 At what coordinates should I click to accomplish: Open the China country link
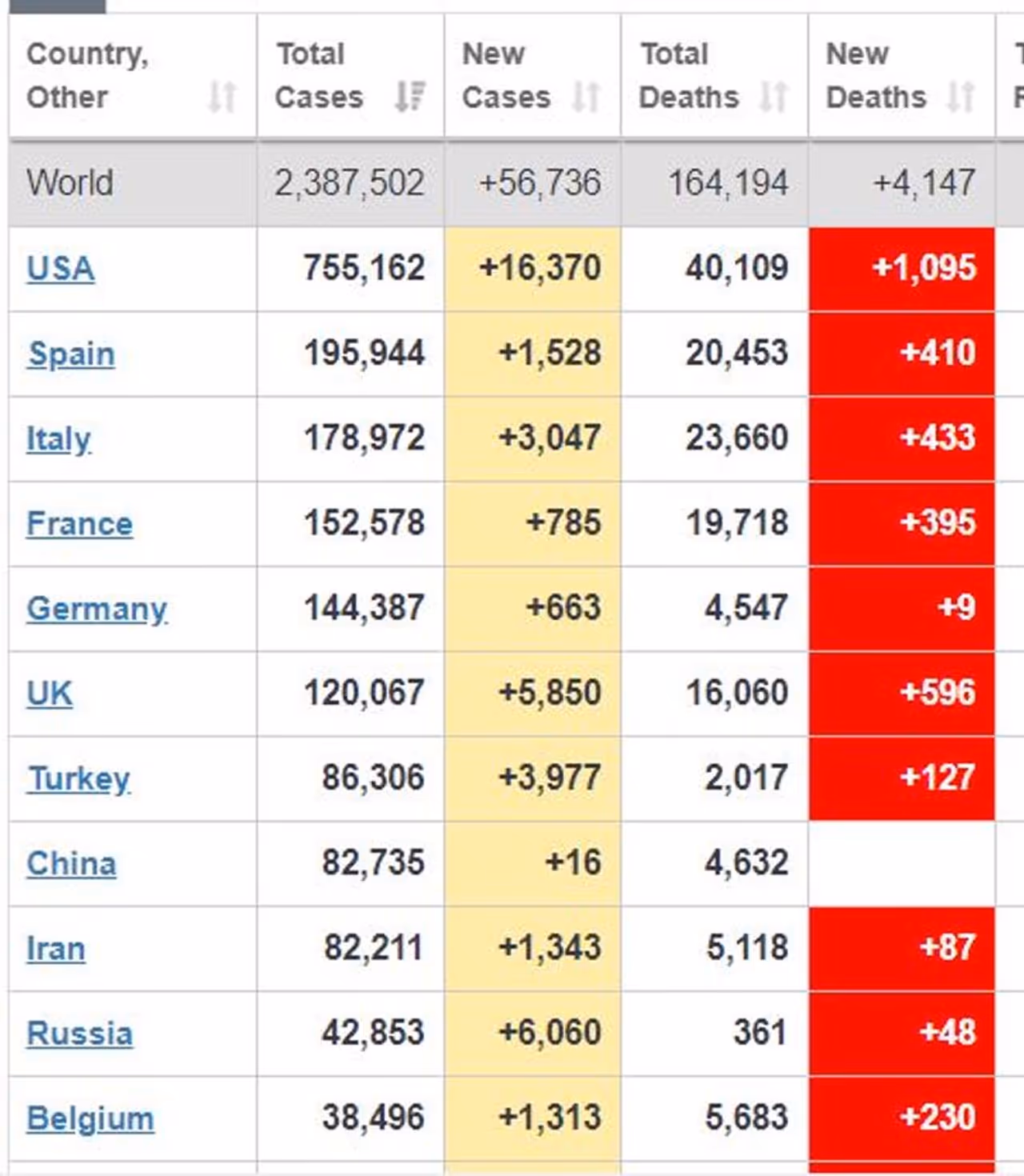[71, 864]
